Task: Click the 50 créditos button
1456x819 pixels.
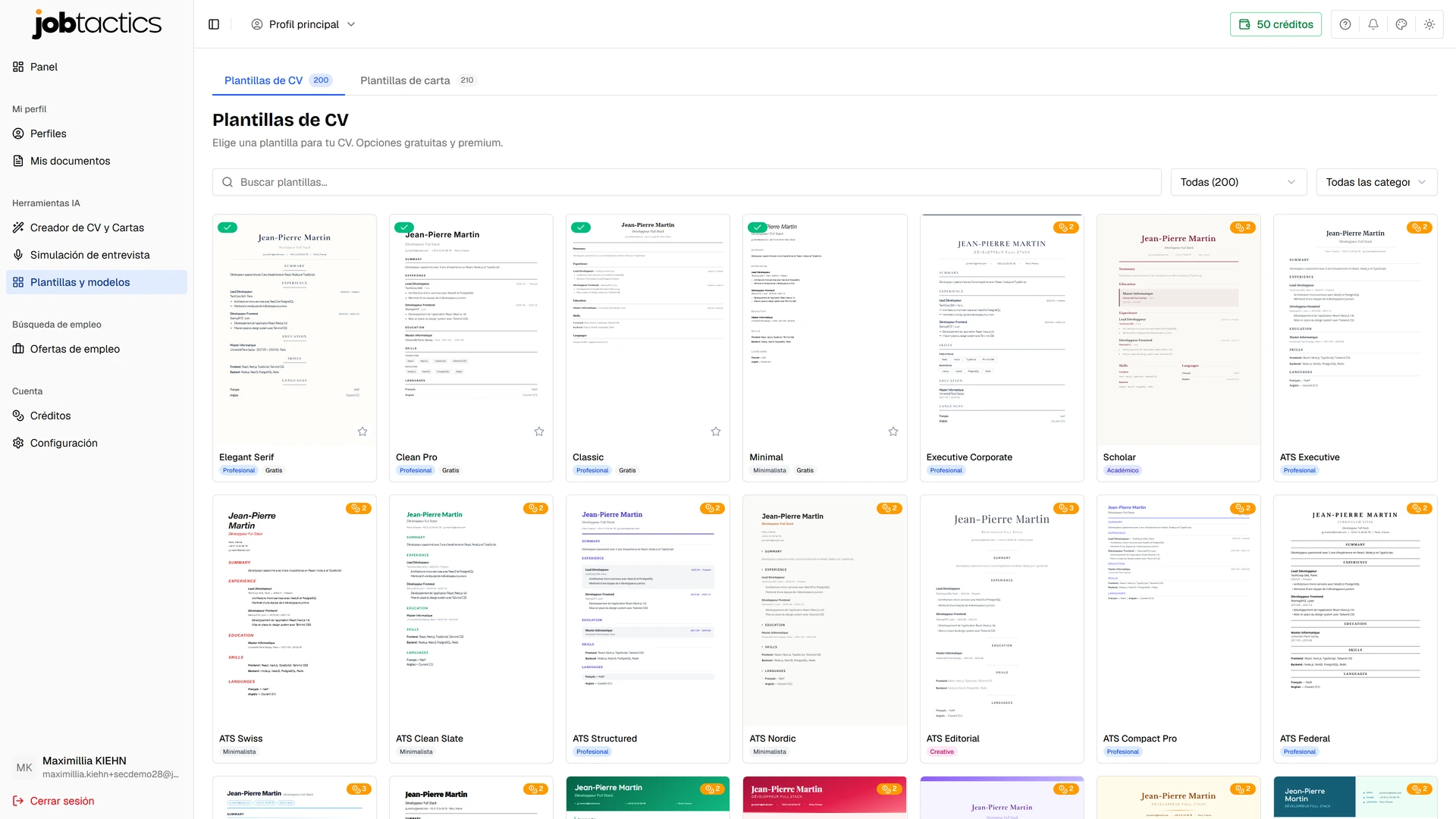Action: coord(1276,24)
